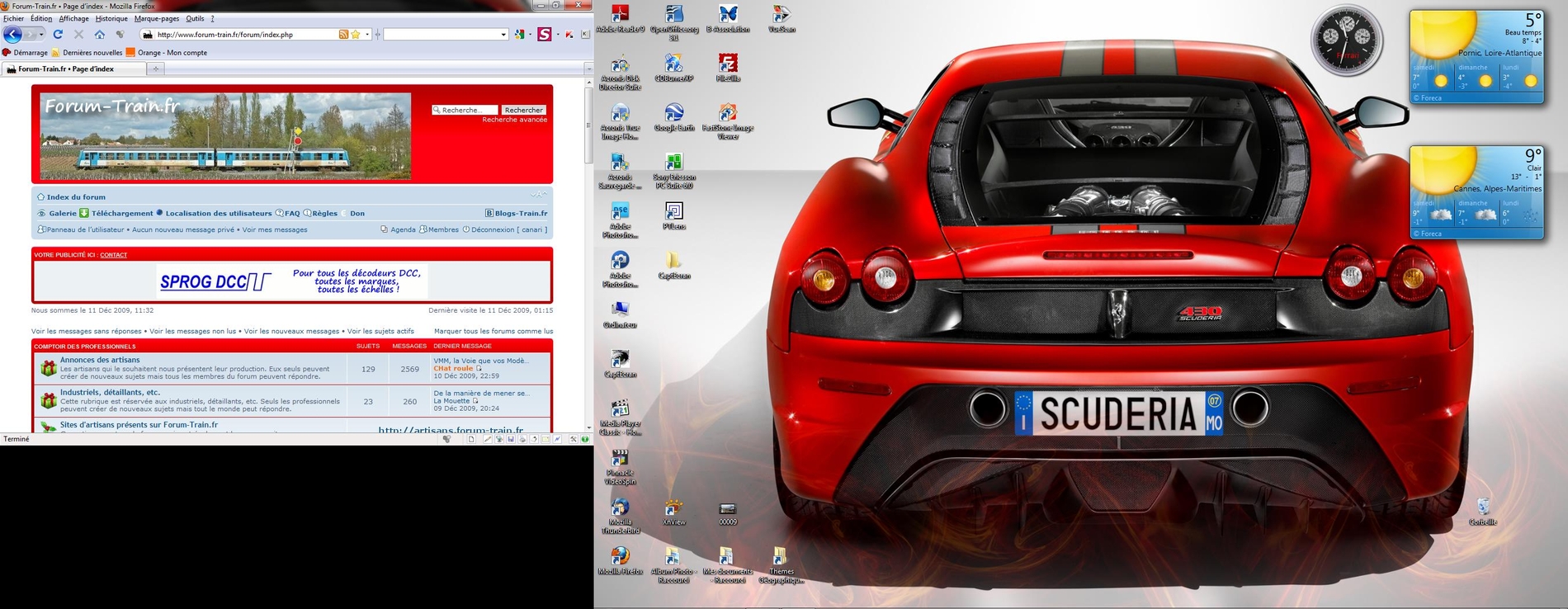1568x609 pixels.
Task: Launch Pinnacle VideoSpin shortcut
Action: pos(620,468)
